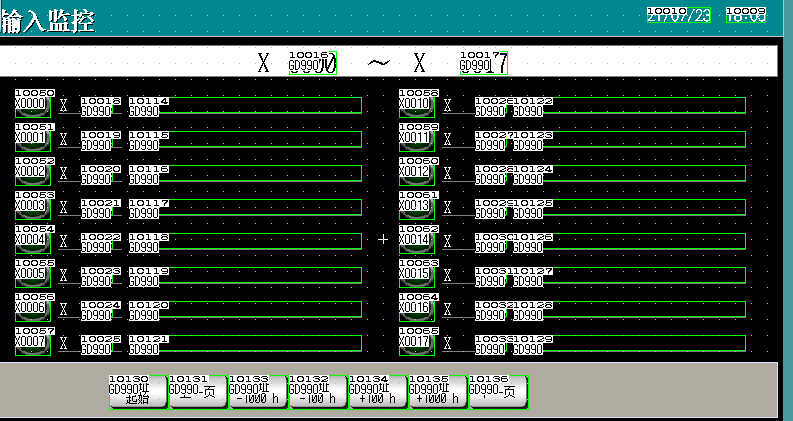Image resolution: width=793 pixels, height=421 pixels.
Task: Select the X0003 bit lamp
Action: point(32,206)
